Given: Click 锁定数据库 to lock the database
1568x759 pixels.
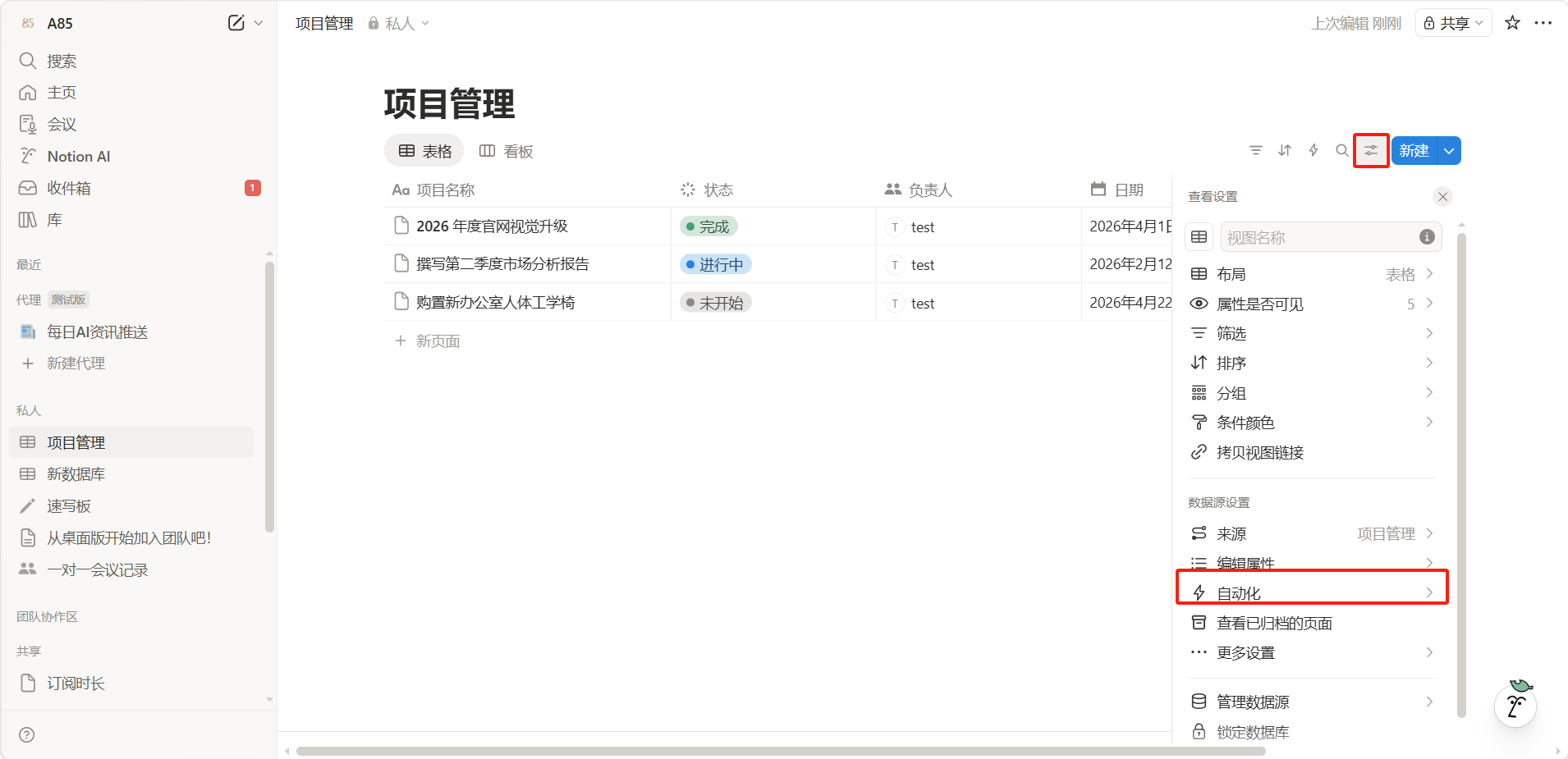Looking at the screenshot, I should coord(1253,732).
